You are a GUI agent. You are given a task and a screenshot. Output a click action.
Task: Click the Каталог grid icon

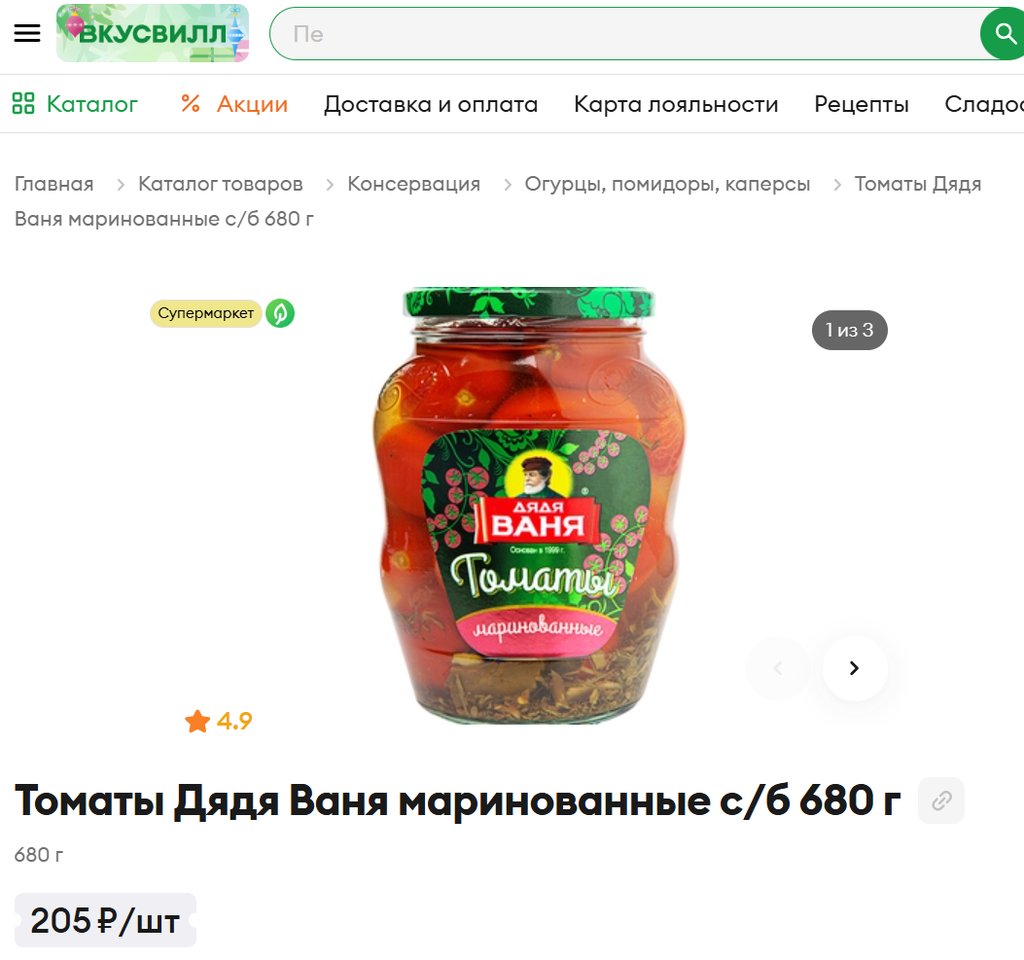tap(23, 103)
